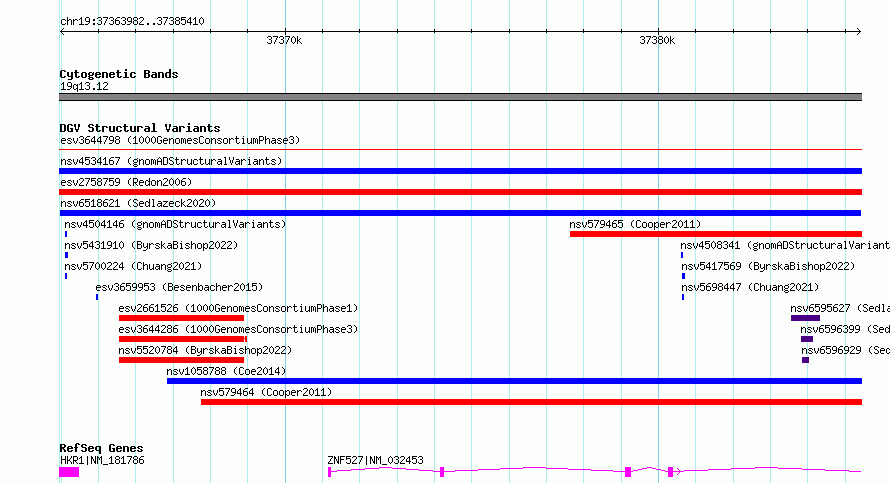This screenshot has width=890, height=483.
Task: Click the magenta HKR1 exon block
Action: pyautogui.click(x=69, y=472)
